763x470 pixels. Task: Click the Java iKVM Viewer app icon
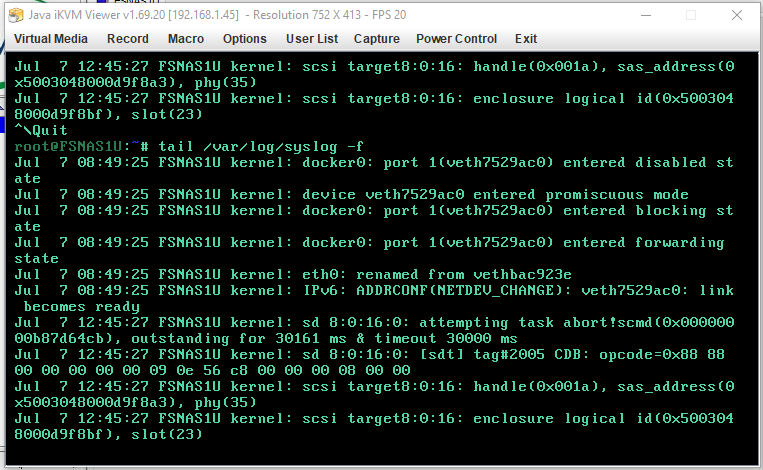16,15
